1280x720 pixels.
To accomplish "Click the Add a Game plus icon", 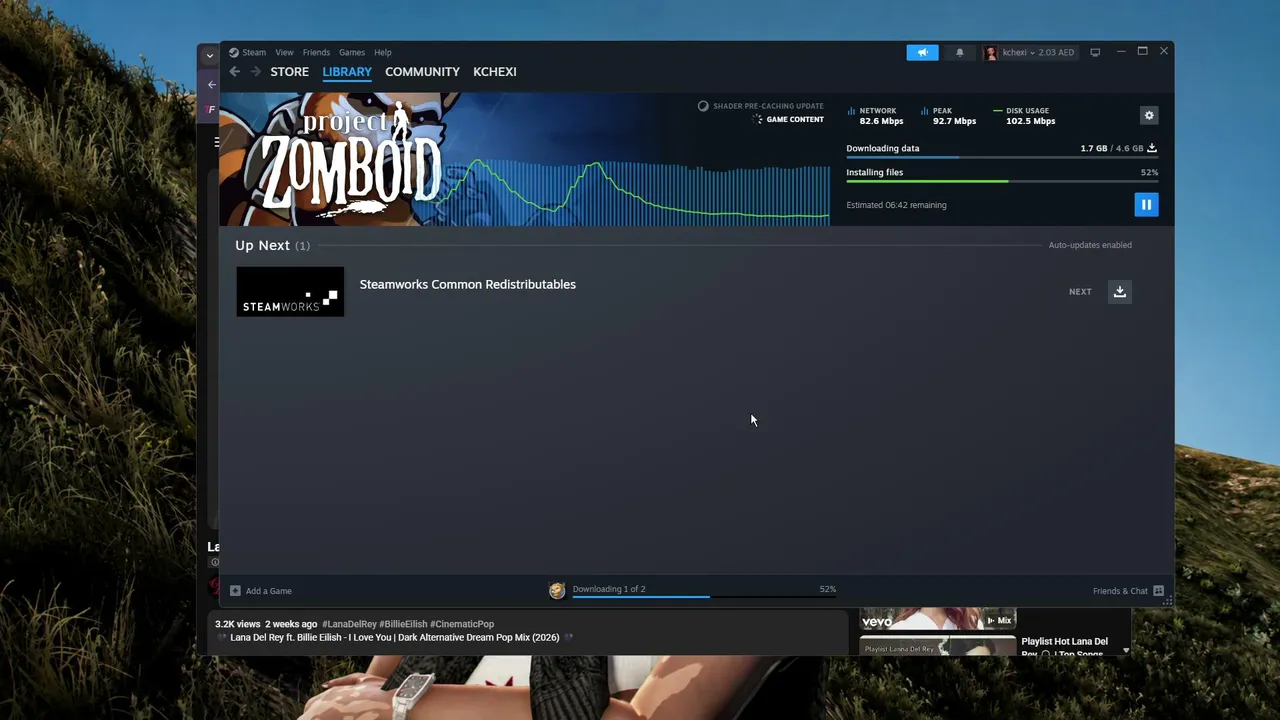I will [235, 591].
